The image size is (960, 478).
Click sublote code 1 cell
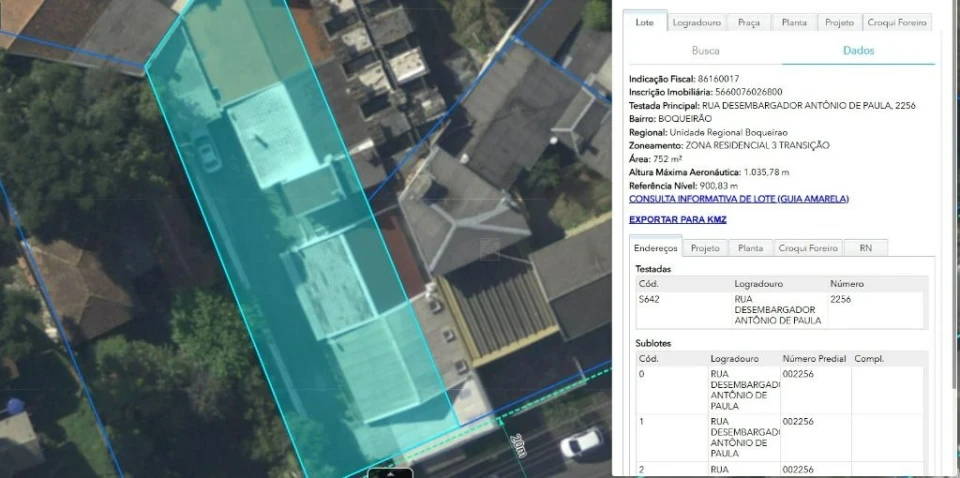pyautogui.click(x=672, y=438)
